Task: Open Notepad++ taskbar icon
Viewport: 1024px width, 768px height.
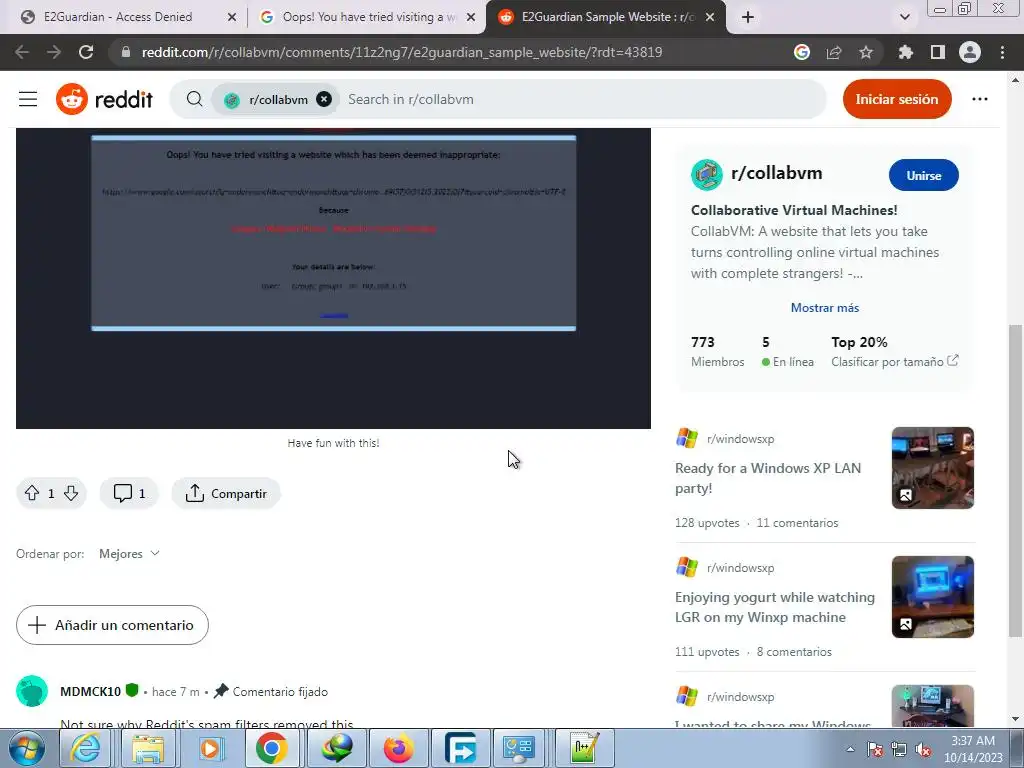Action: point(584,748)
